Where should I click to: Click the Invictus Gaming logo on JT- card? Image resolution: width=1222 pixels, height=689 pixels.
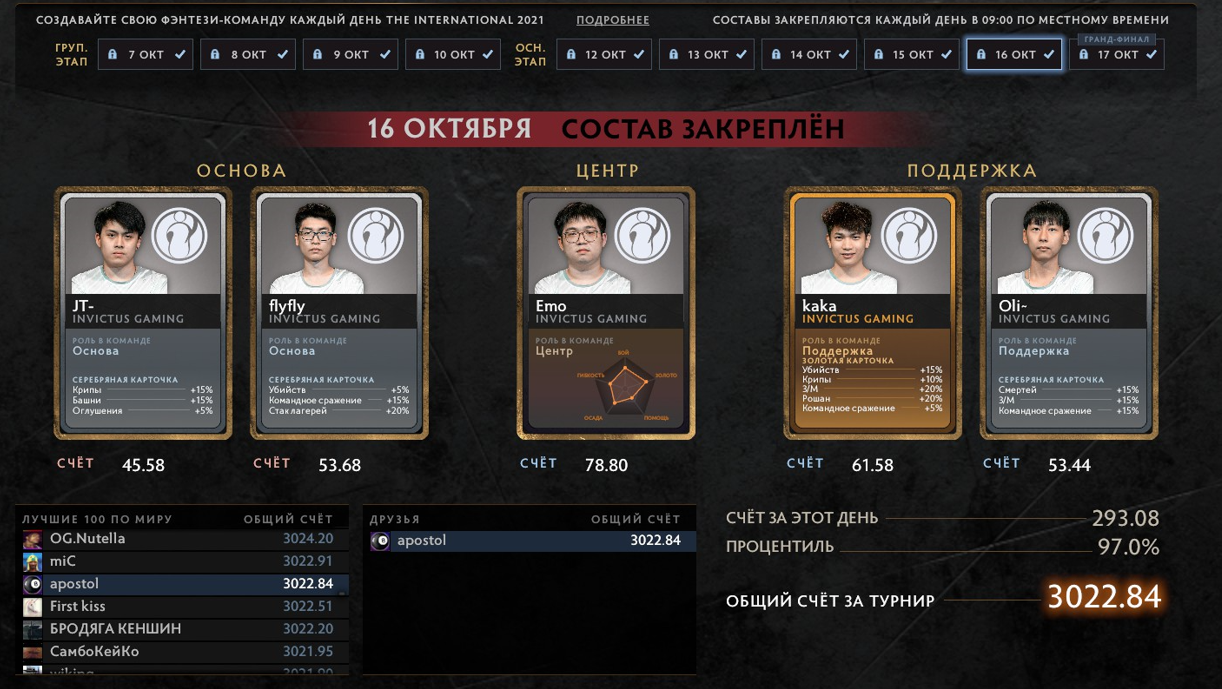point(181,236)
